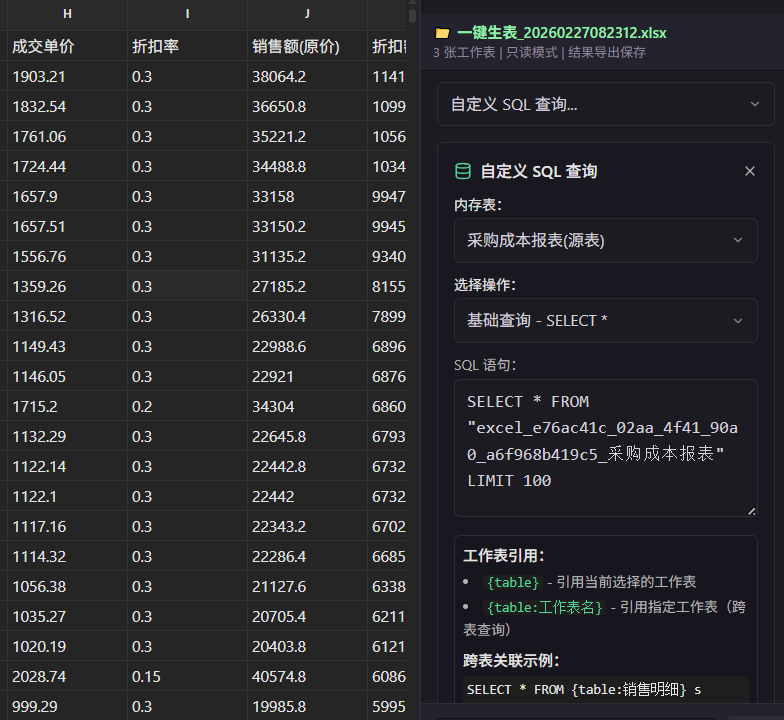Screen dimensions: 784x720
Task: Select cell with value 1149.43
Action: (x=68, y=346)
